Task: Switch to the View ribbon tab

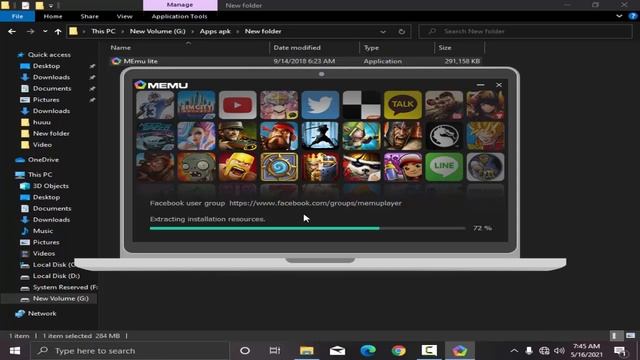Action: 124,16
